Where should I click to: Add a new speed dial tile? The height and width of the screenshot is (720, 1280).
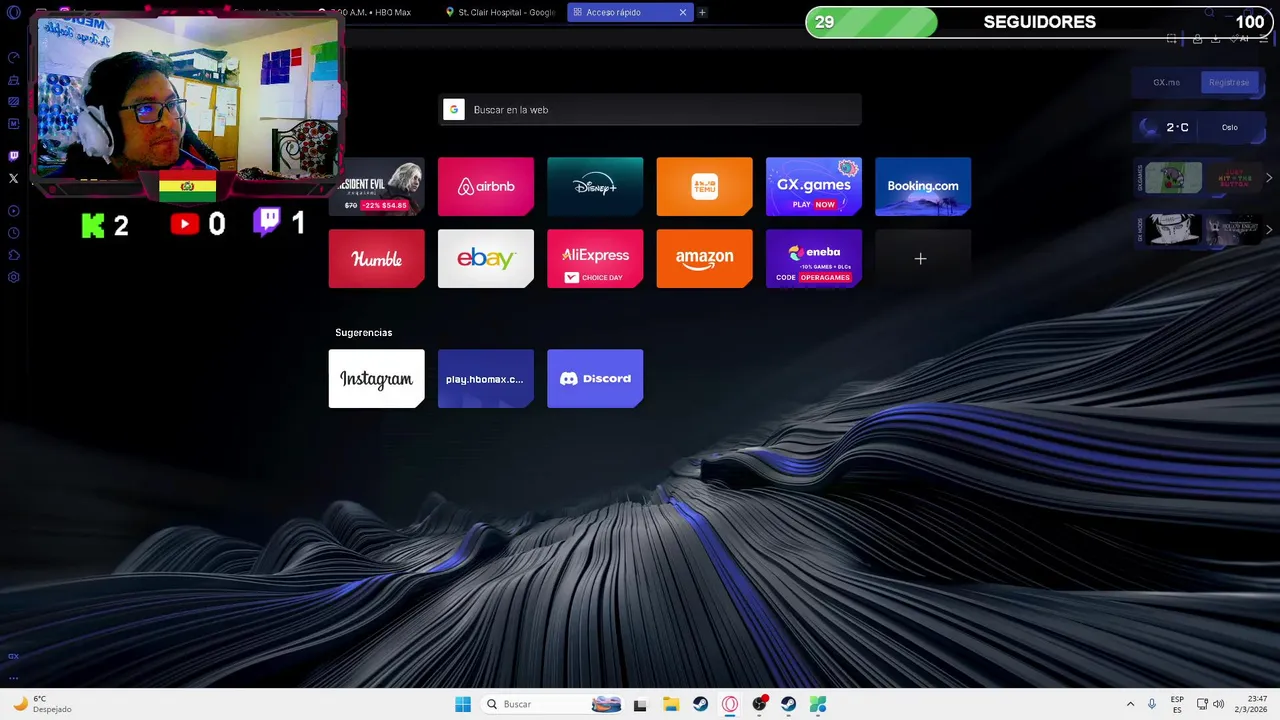tap(923, 259)
